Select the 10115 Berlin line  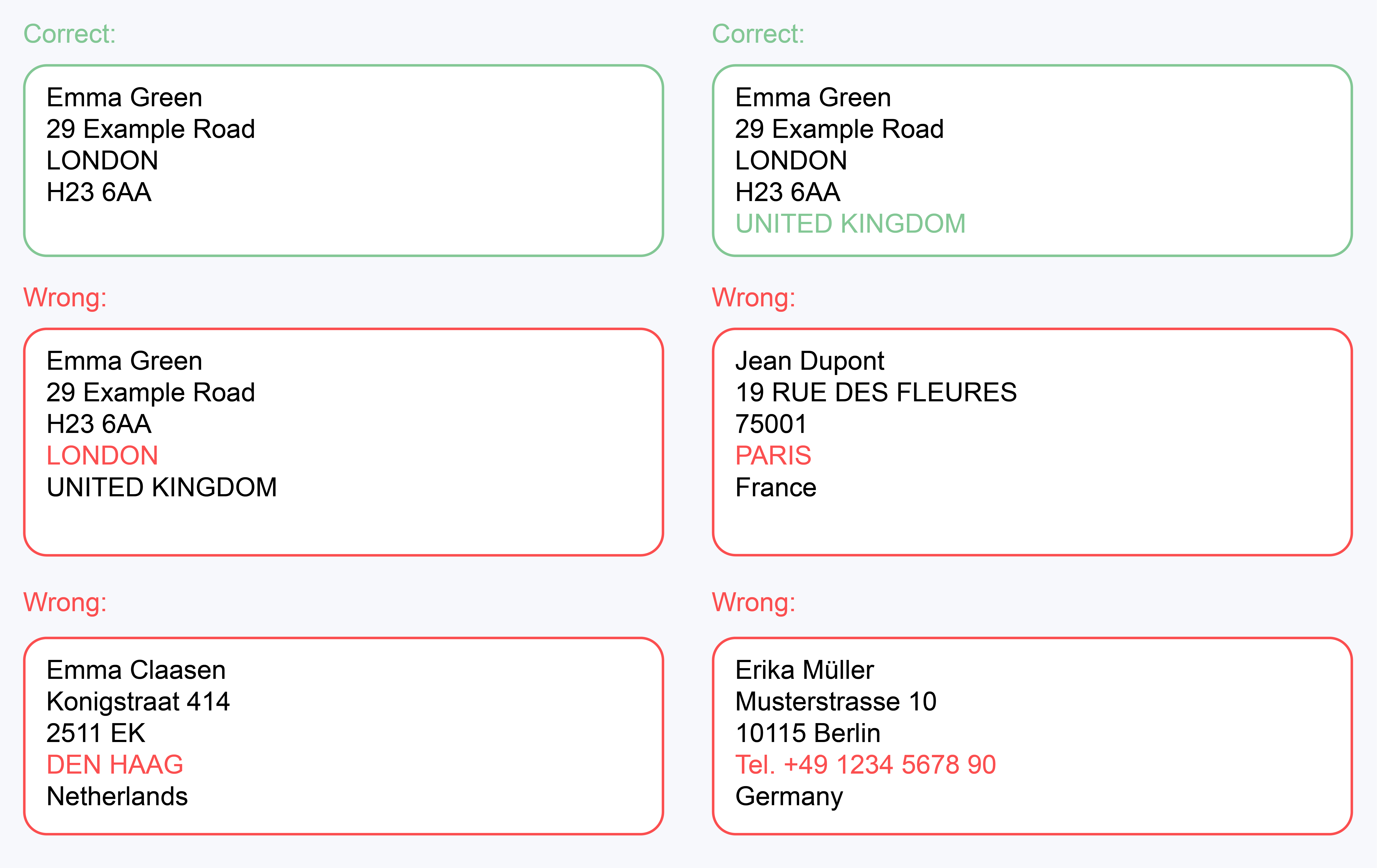(x=807, y=733)
